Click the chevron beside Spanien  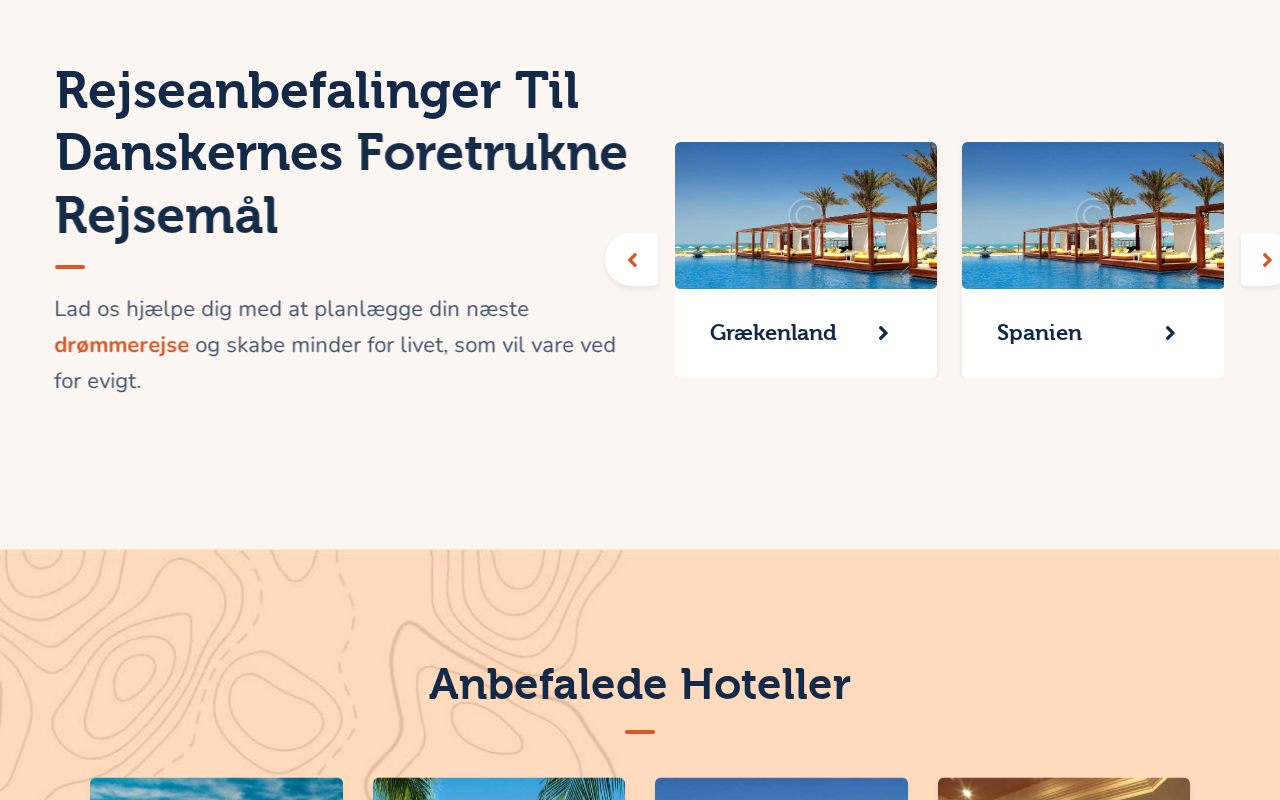1170,333
